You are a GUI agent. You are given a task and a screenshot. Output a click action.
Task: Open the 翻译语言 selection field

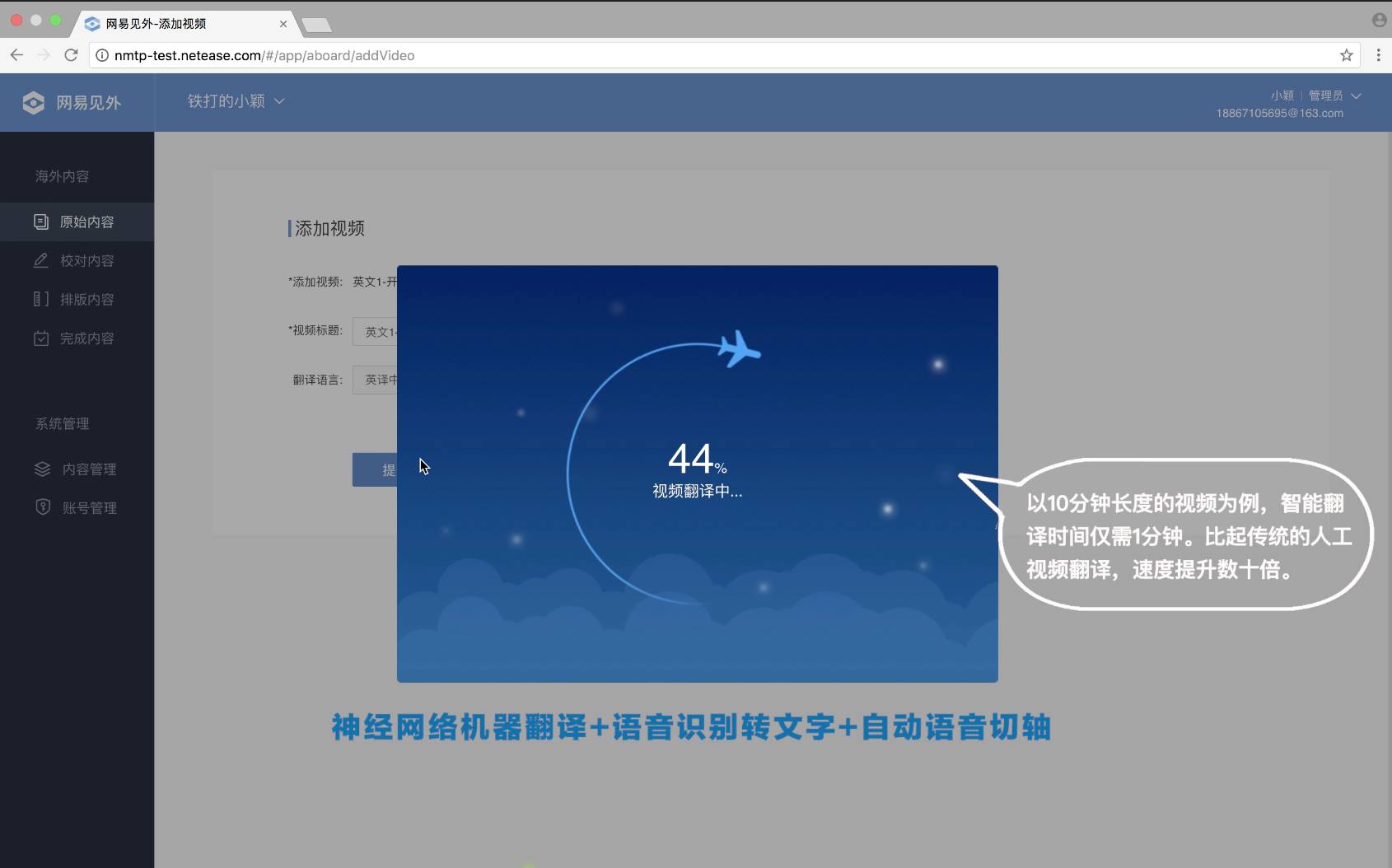[x=379, y=380]
